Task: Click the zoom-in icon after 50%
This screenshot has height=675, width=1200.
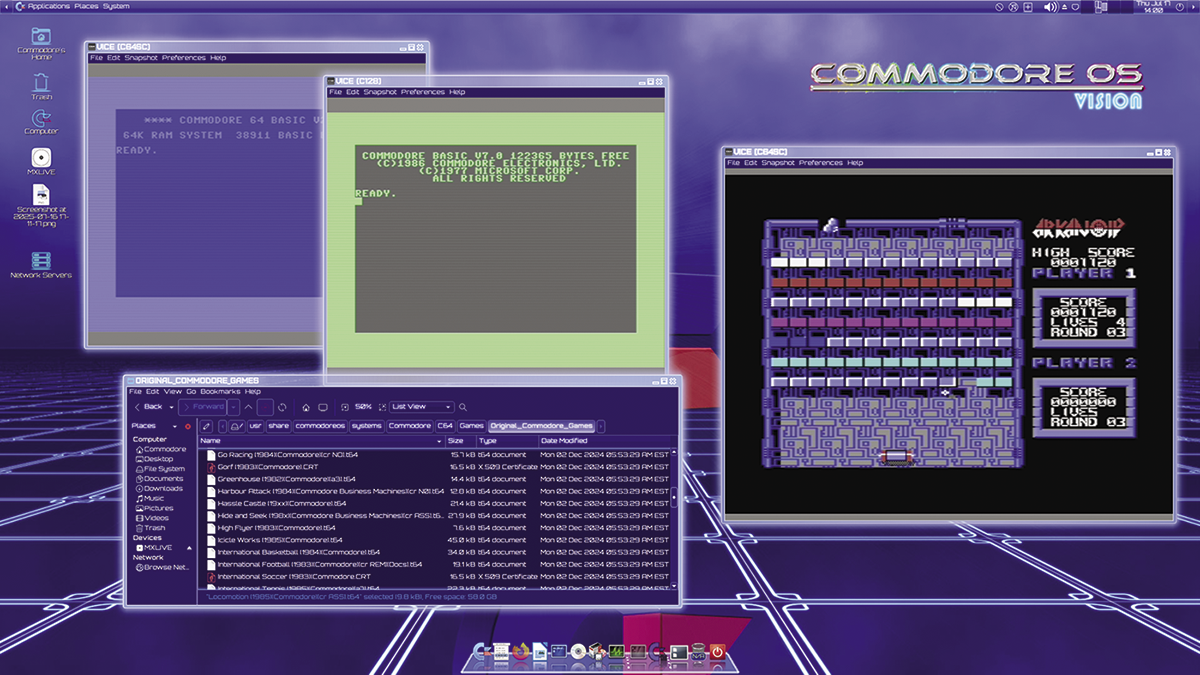Action: pos(382,407)
